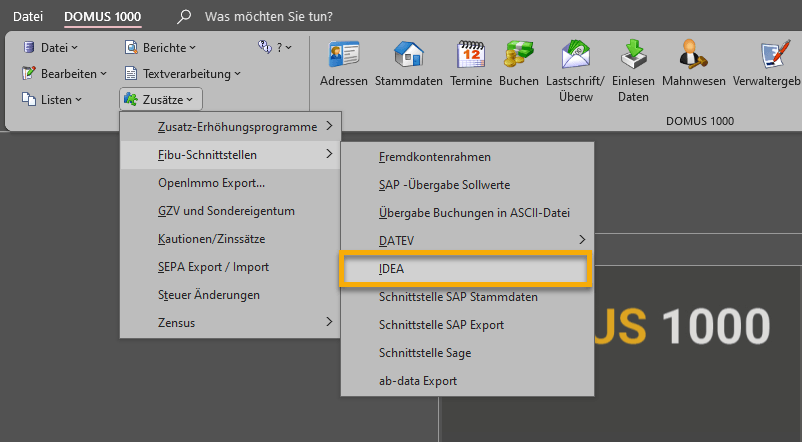Click the 'Was möchten Sie tun?' search field

tap(269, 16)
